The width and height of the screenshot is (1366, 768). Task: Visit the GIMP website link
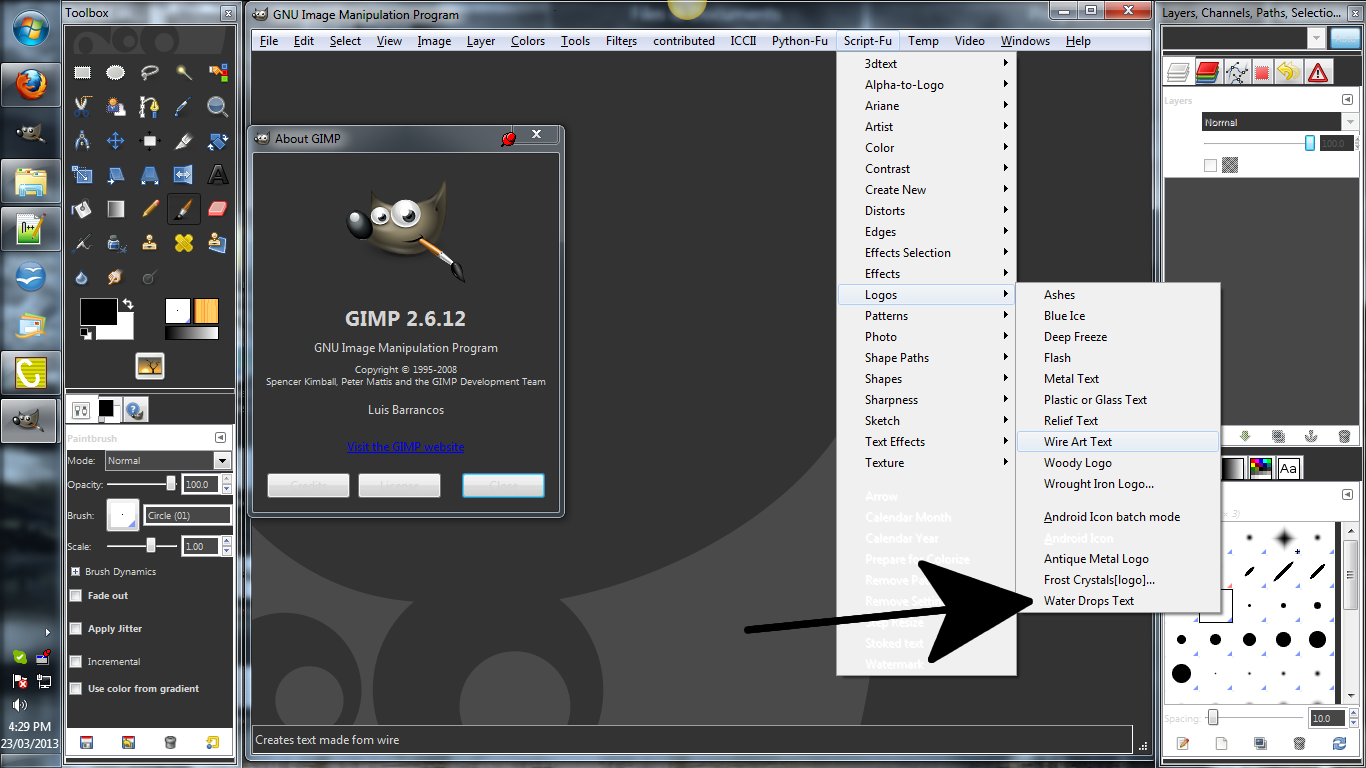(405, 447)
